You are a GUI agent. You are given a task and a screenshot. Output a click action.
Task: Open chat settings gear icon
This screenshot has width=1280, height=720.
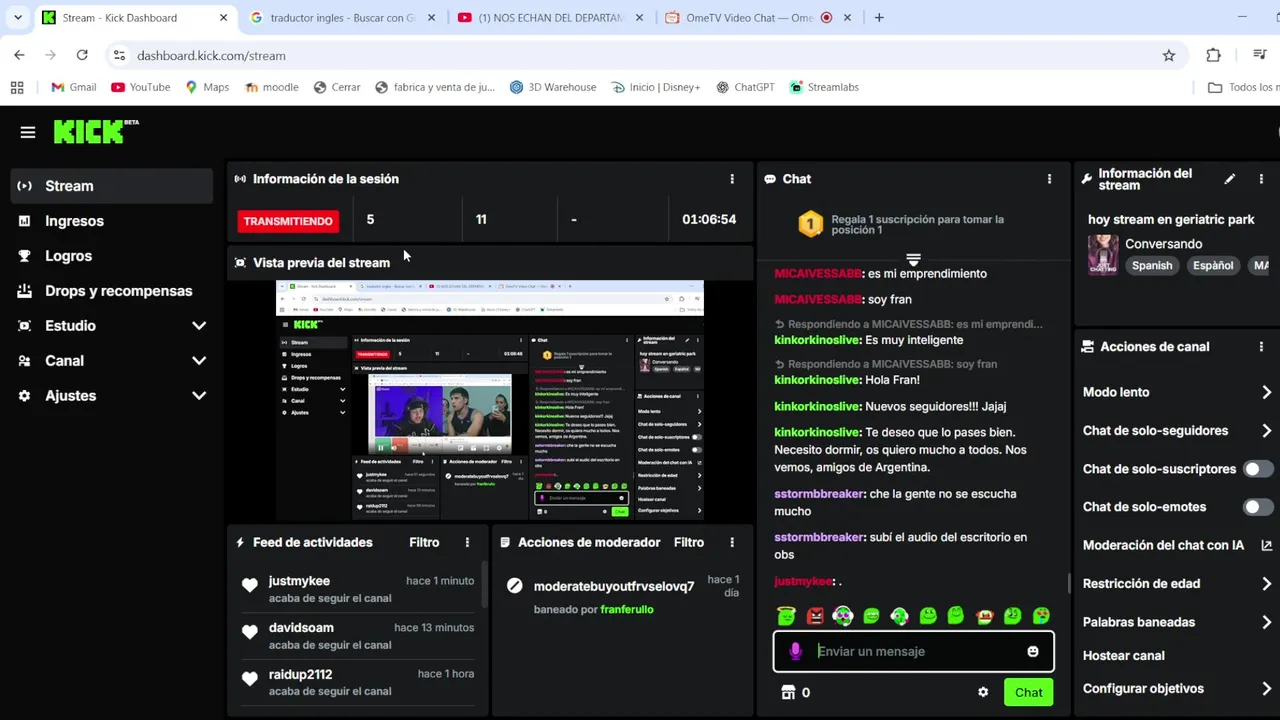click(983, 692)
